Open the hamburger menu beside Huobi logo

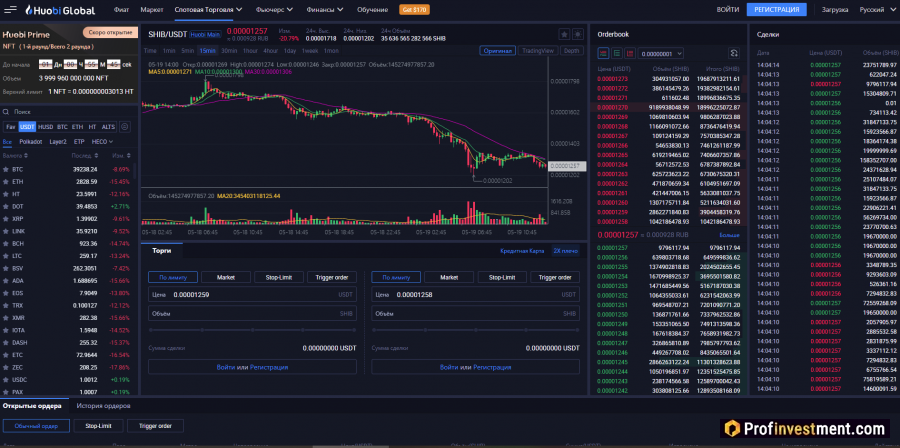pos(10,10)
